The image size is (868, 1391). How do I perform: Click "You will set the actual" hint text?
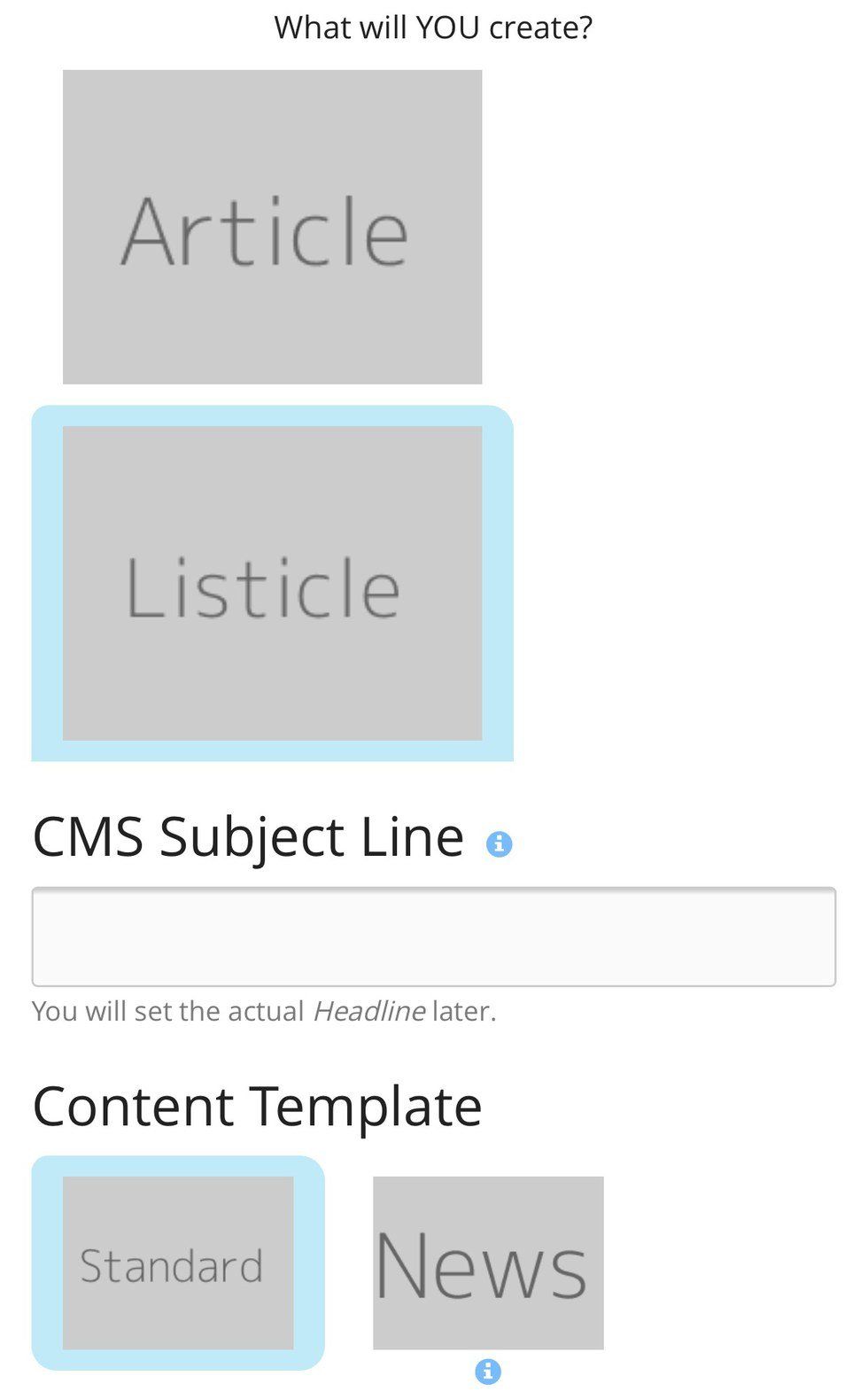point(168,1011)
